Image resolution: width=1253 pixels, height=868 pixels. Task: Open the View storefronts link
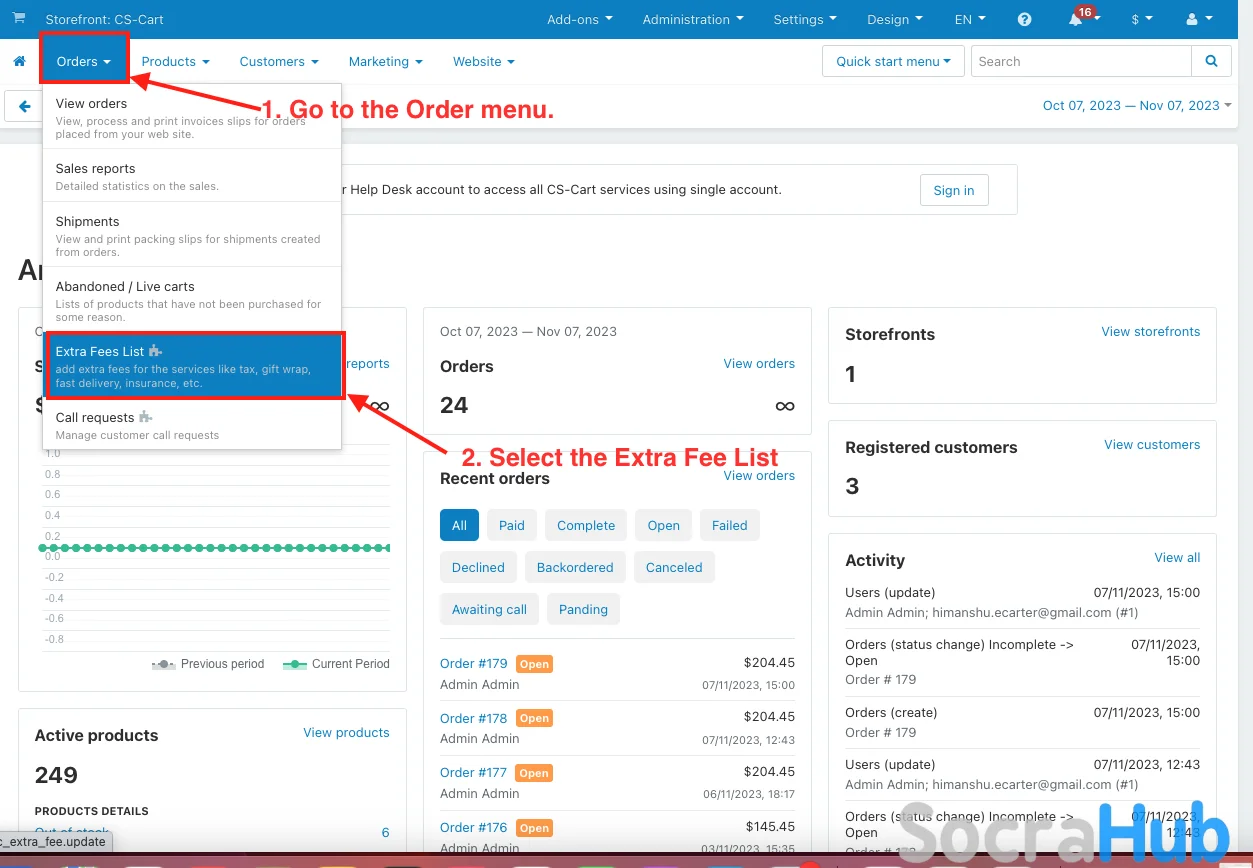tap(1150, 331)
